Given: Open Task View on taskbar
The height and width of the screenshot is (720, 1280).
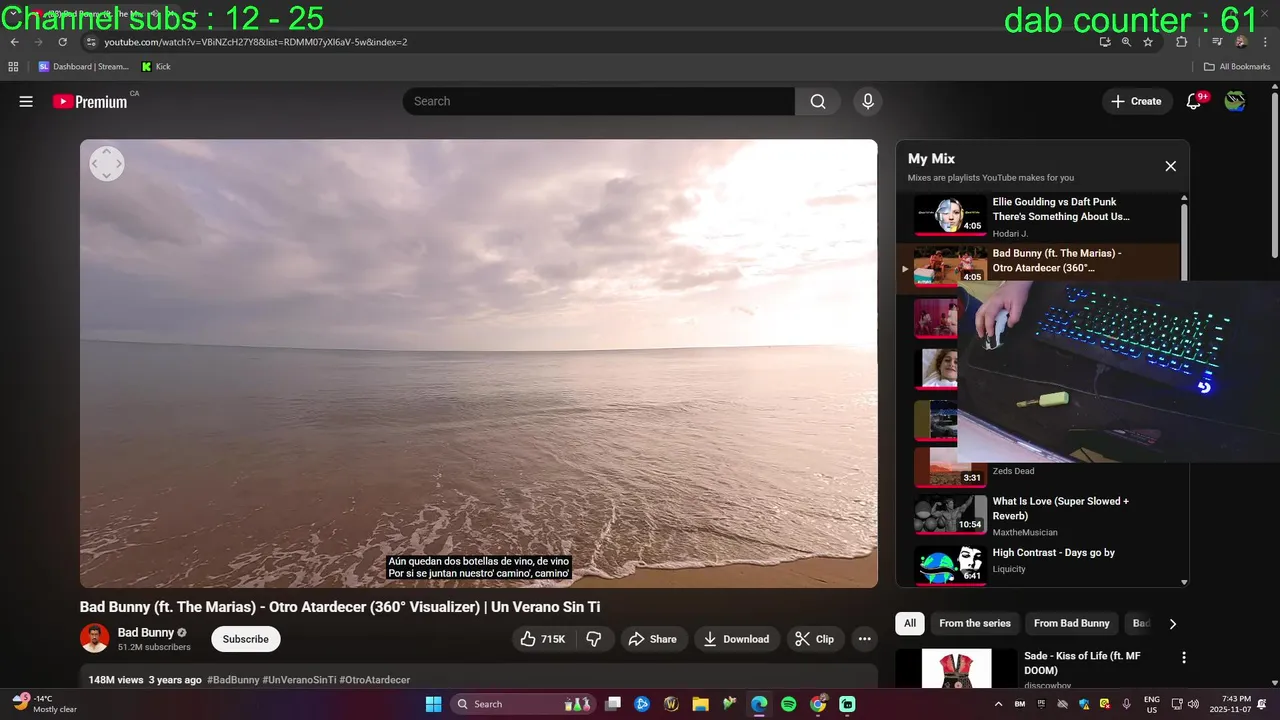Looking at the screenshot, I should 613,704.
